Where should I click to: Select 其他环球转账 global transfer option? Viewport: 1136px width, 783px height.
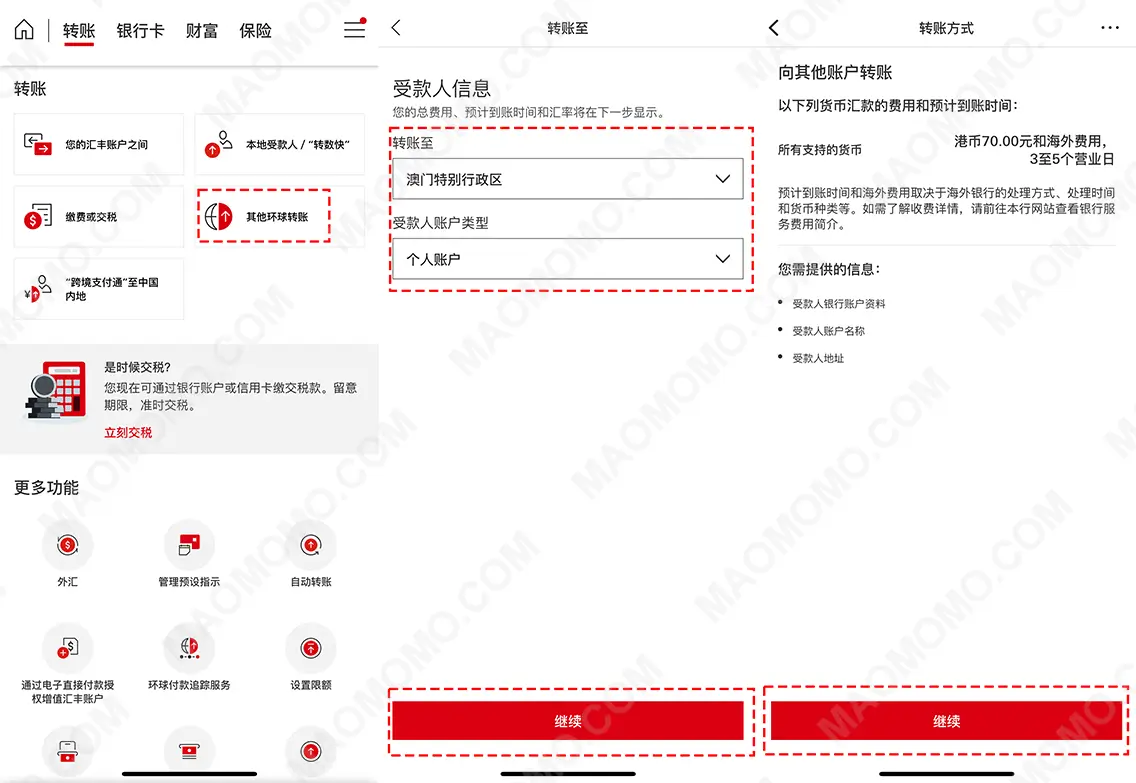click(264, 216)
